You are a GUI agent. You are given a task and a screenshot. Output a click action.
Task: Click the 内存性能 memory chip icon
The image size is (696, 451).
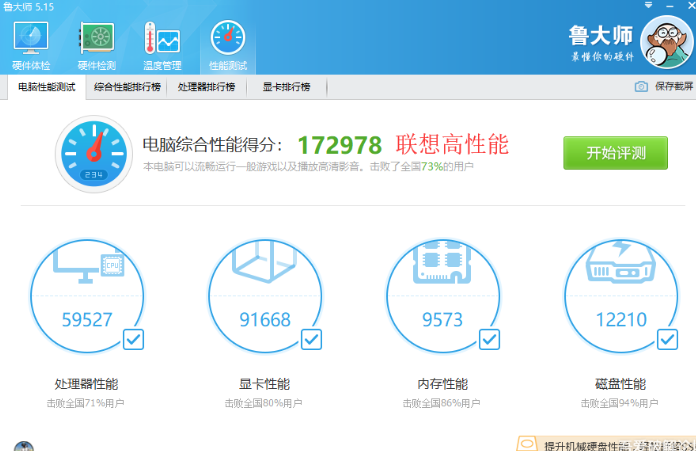442,264
